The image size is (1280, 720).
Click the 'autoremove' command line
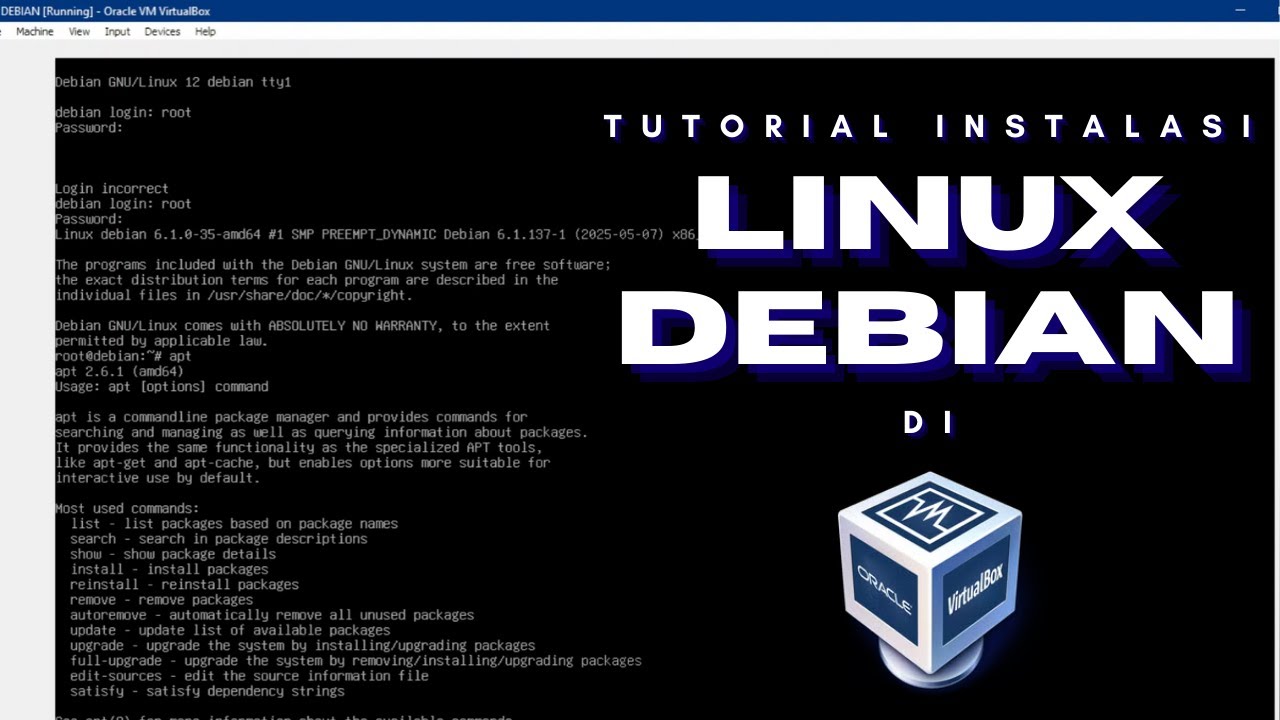(272, 615)
